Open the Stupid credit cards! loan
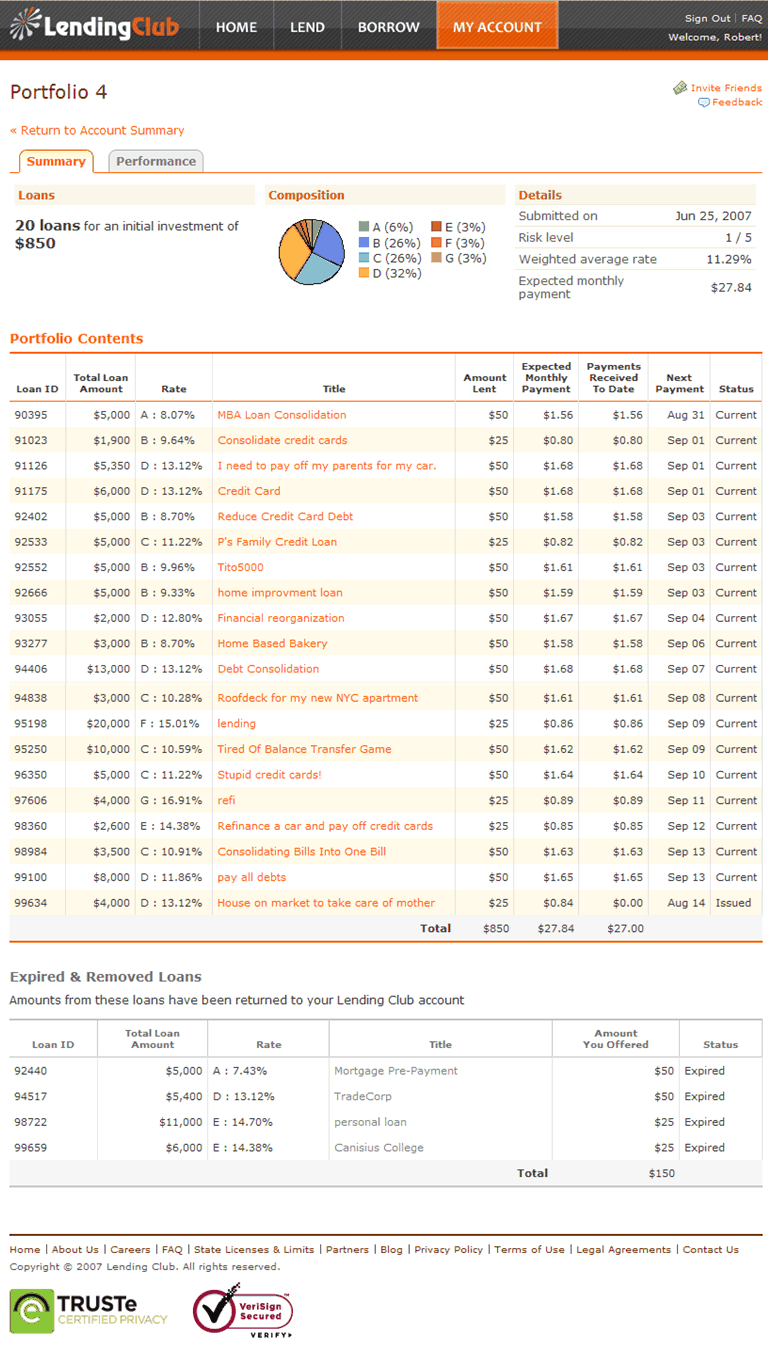Viewport: 781px width, 1345px height. (269, 775)
